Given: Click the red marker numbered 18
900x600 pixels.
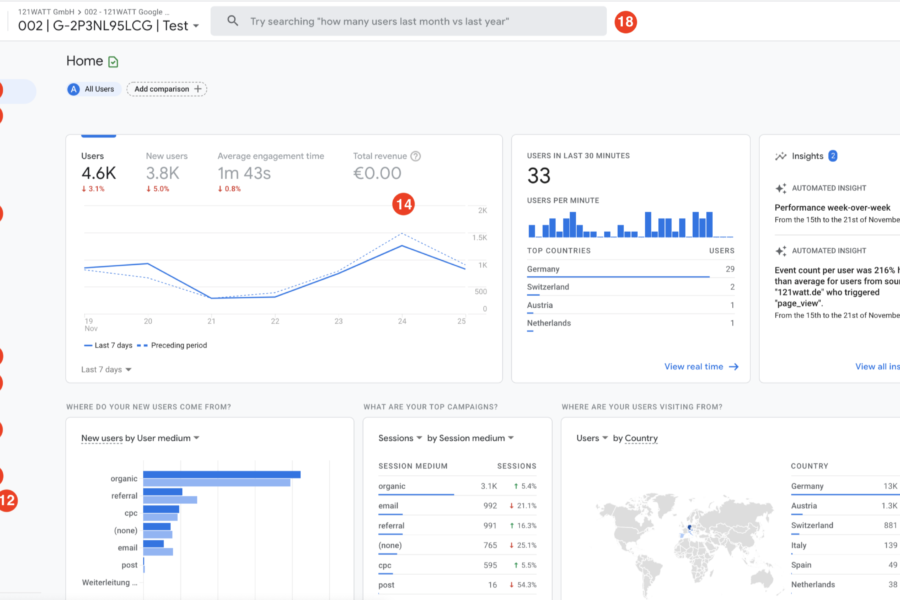Looking at the screenshot, I should [x=625, y=21].
